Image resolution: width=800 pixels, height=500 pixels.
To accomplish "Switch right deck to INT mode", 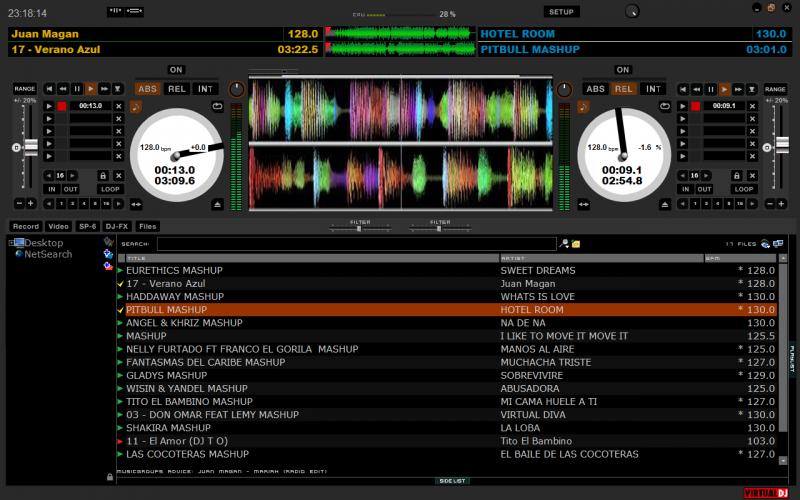I will click(653, 89).
